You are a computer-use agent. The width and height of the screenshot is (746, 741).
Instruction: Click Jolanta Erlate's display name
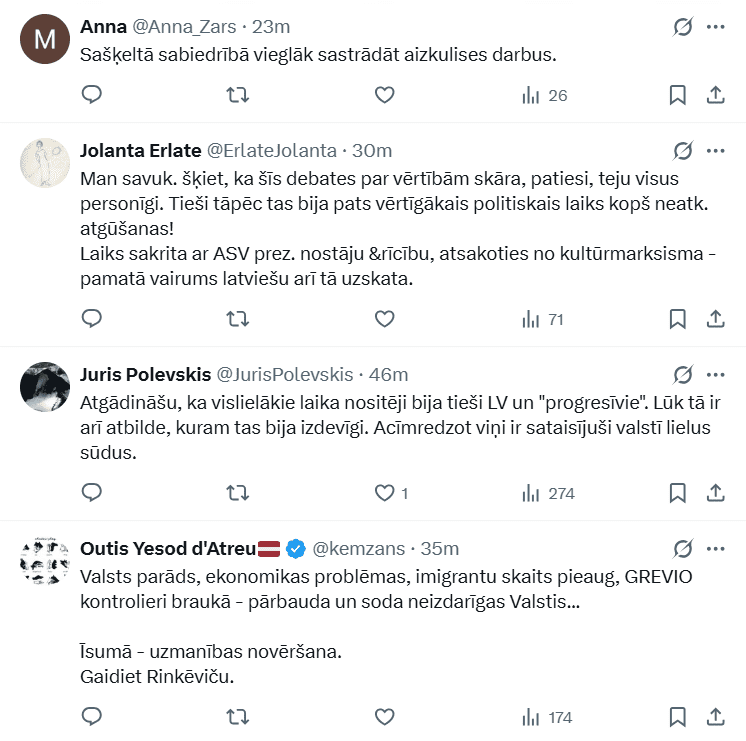pyautogui.click(x=139, y=151)
